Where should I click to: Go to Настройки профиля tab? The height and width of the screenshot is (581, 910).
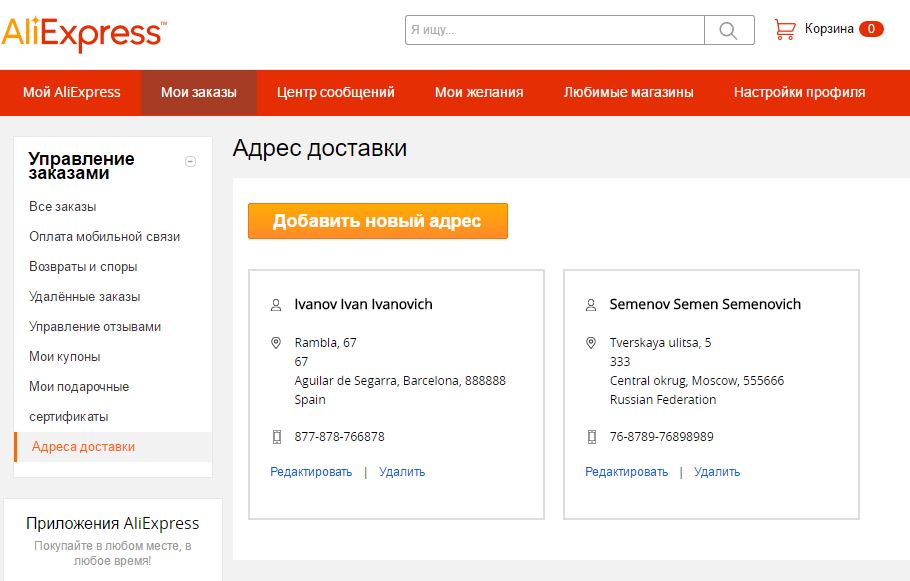(799, 92)
